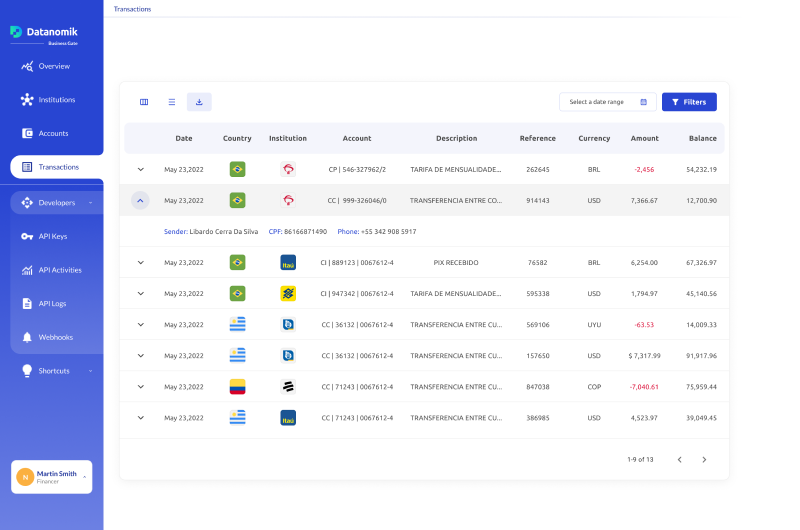This screenshot has width=800, height=530.
Task: Go to Institutions in the sidebar
Action: click(48, 99)
